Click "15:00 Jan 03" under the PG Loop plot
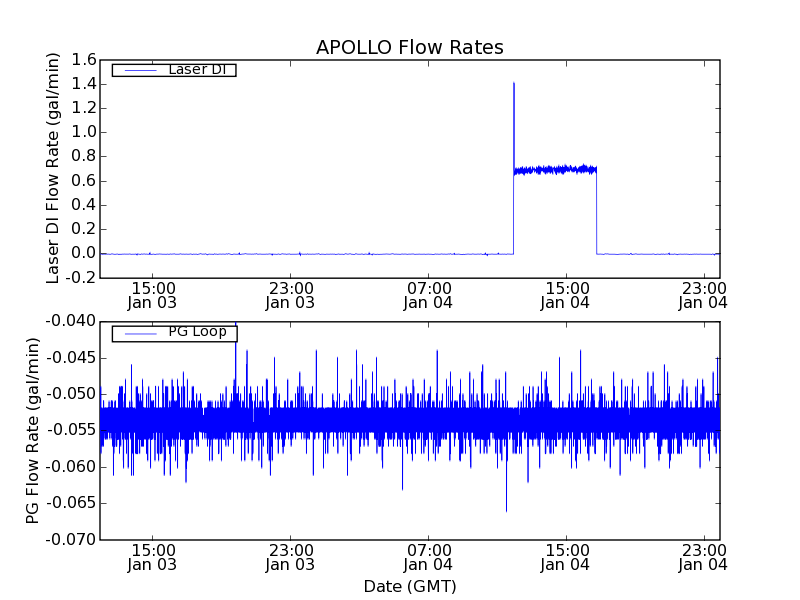This screenshot has height=600, width=800. pyautogui.click(x=152, y=558)
